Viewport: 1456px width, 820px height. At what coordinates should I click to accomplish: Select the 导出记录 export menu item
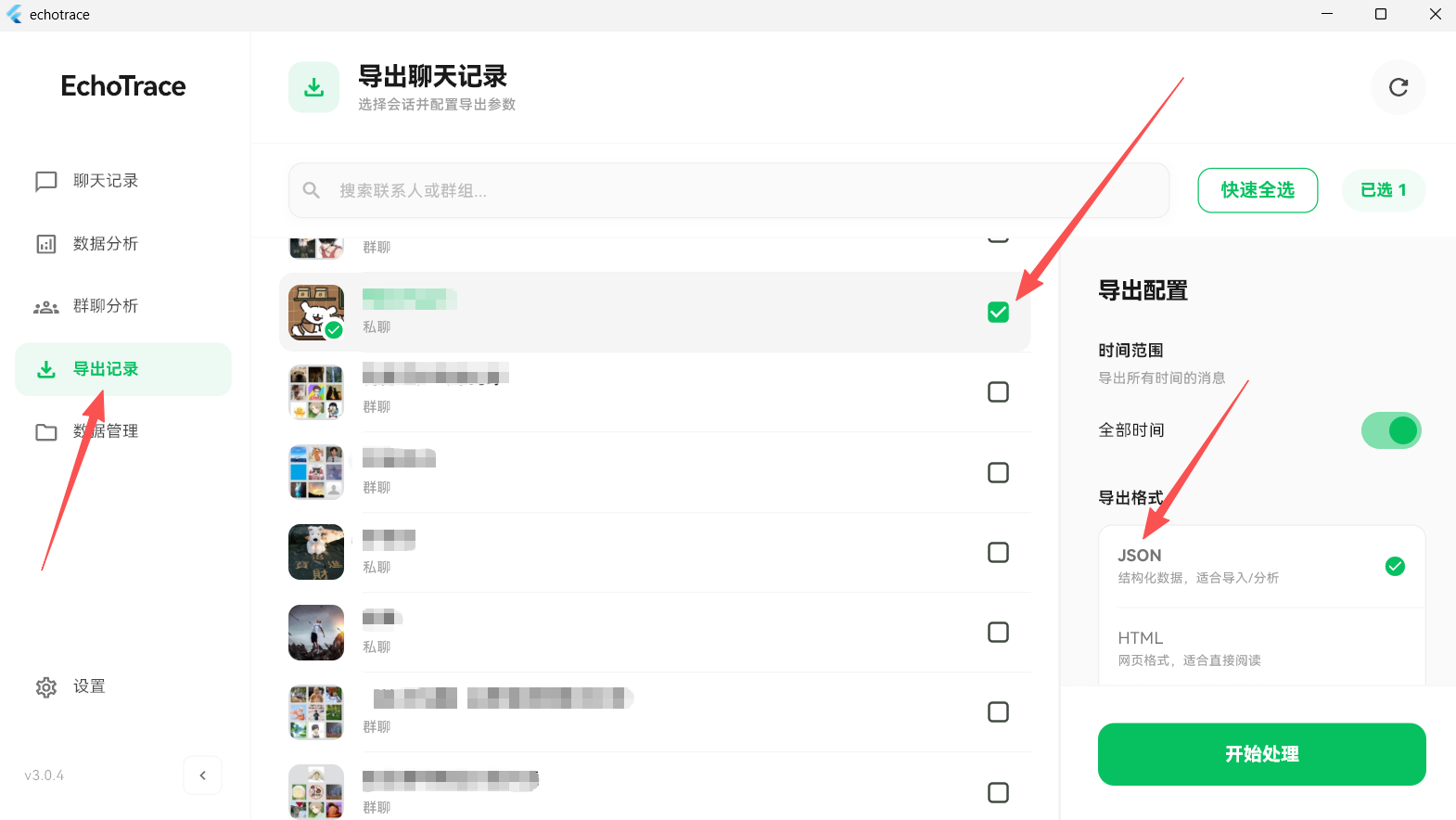123,369
